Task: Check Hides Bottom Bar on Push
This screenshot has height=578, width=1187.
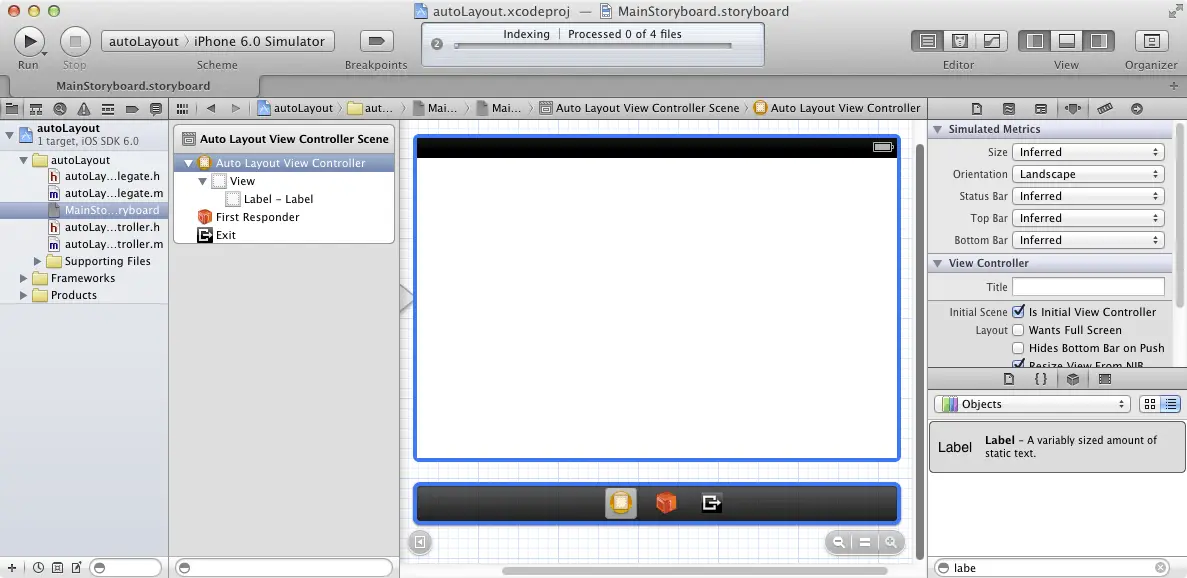Action: (x=1018, y=348)
